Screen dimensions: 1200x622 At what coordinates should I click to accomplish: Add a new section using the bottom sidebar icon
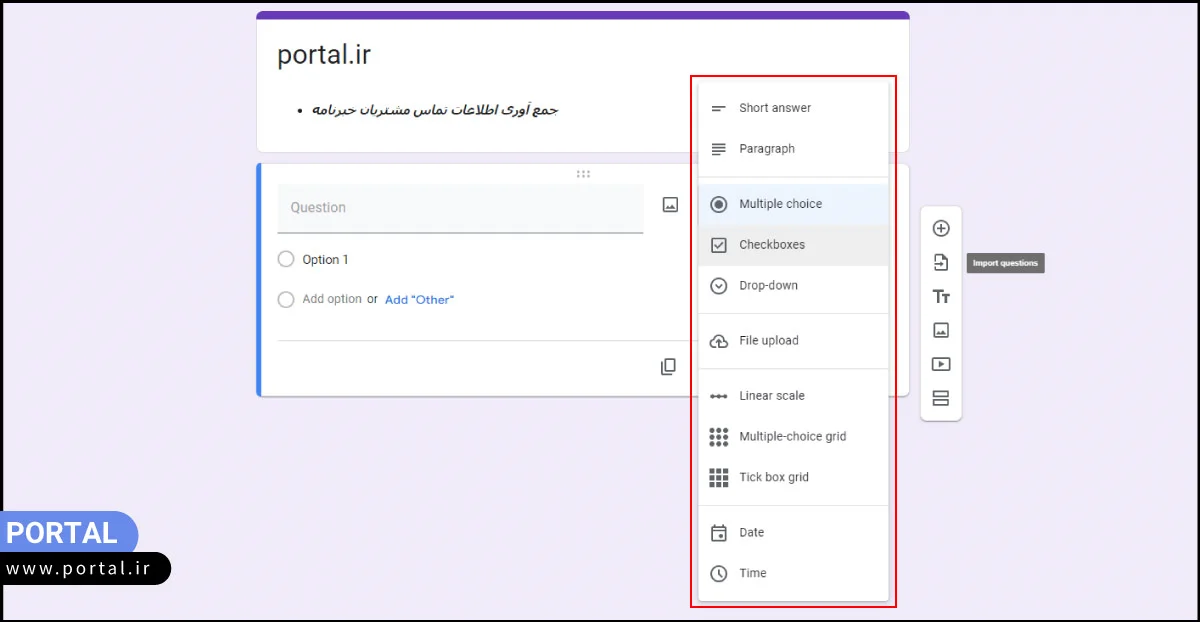(941, 398)
